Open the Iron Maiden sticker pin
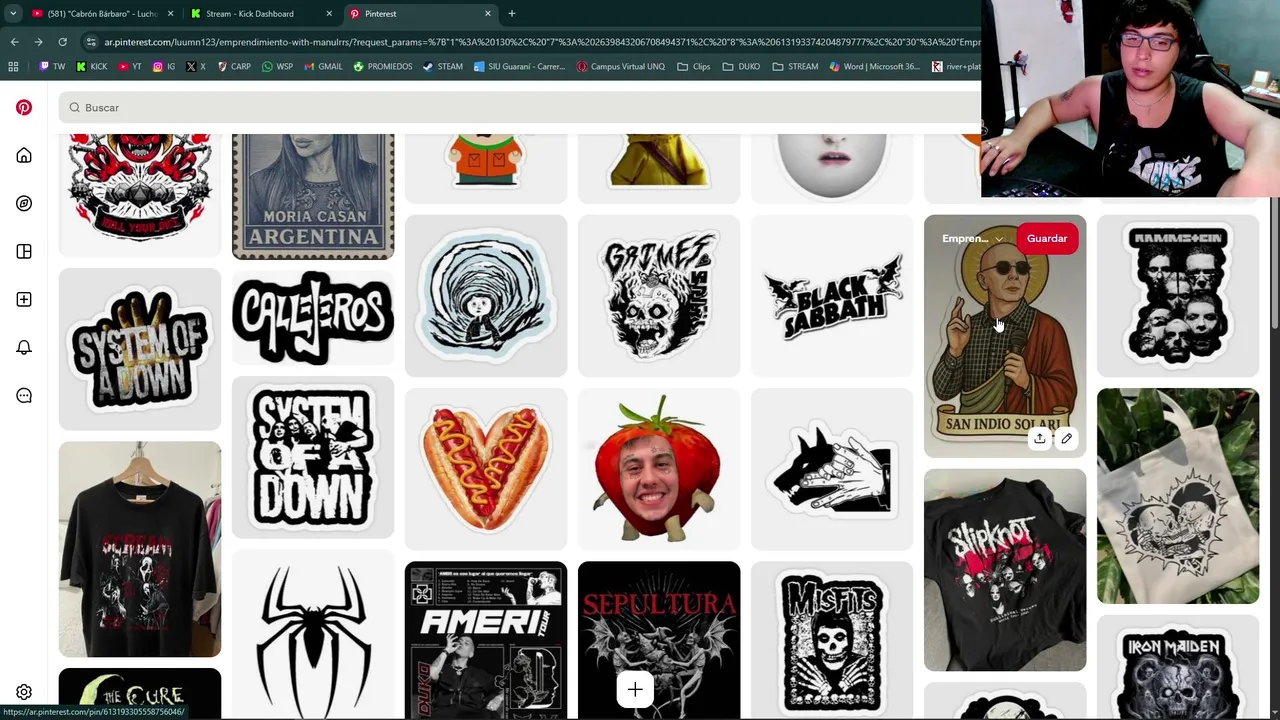The image size is (1280, 720). click(x=1178, y=667)
